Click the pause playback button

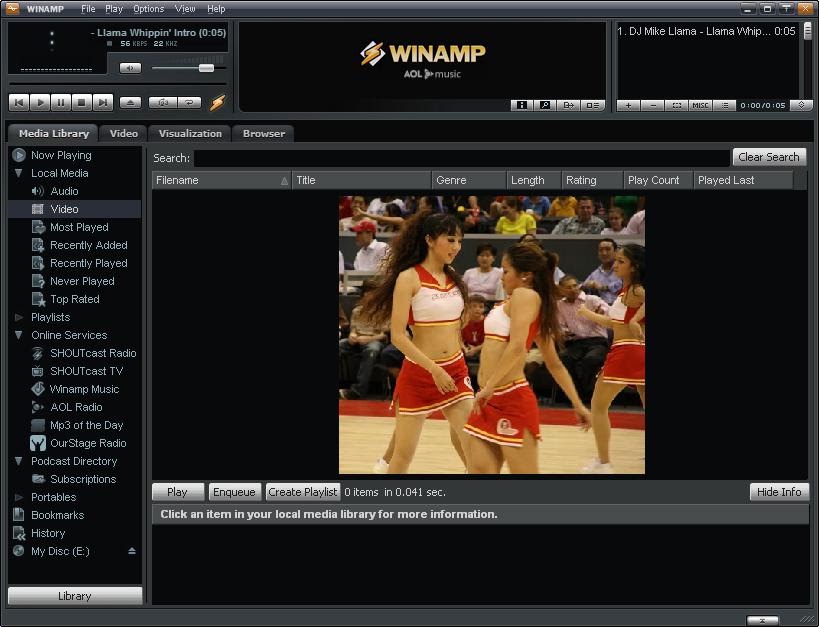click(x=61, y=102)
